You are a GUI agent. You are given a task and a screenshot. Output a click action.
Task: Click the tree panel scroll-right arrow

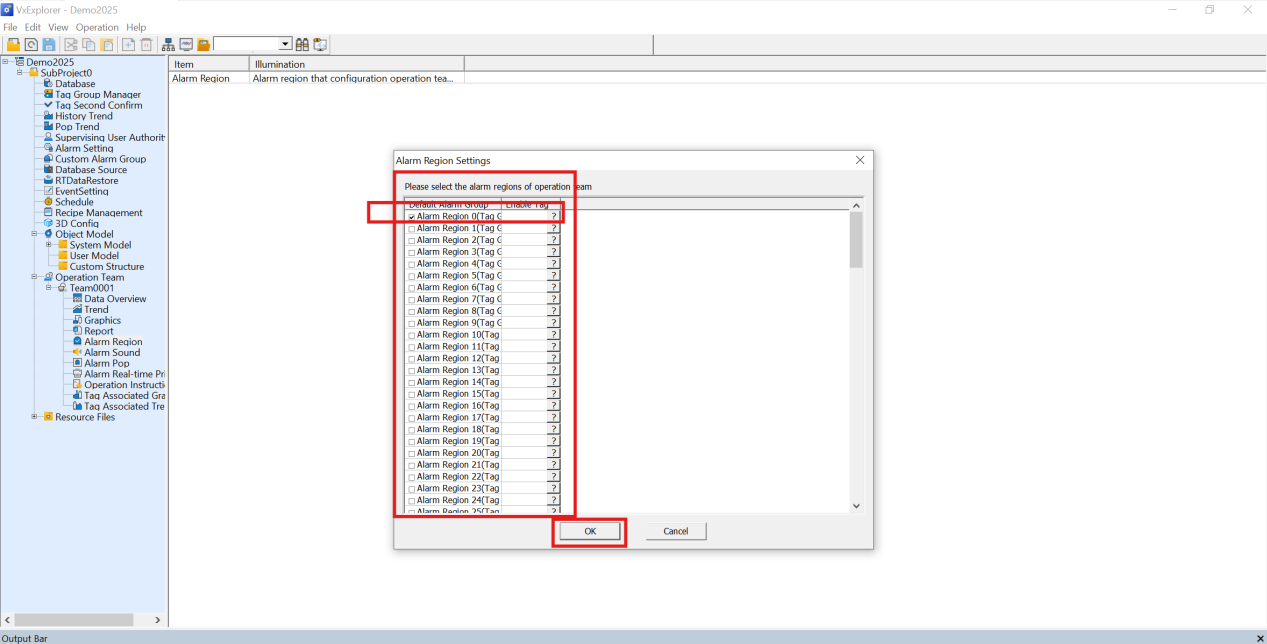[157, 621]
